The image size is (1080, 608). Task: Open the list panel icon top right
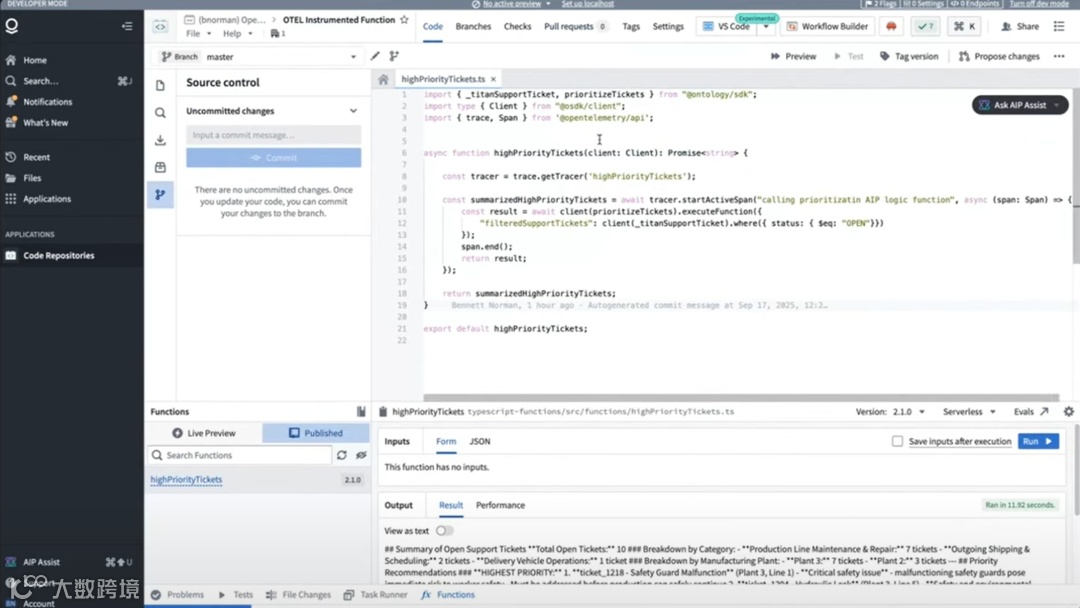[x=1059, y=26]
